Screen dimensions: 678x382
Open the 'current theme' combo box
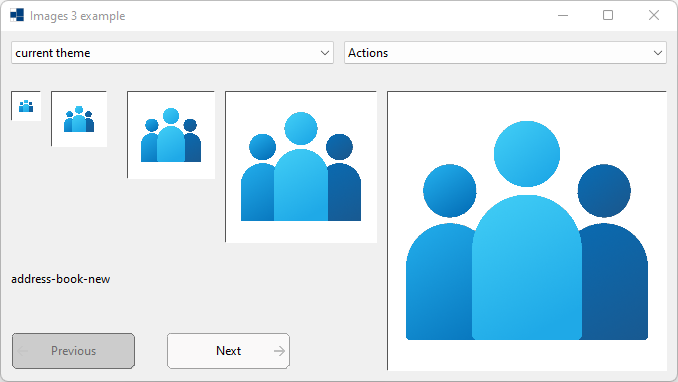coord(173,53)
